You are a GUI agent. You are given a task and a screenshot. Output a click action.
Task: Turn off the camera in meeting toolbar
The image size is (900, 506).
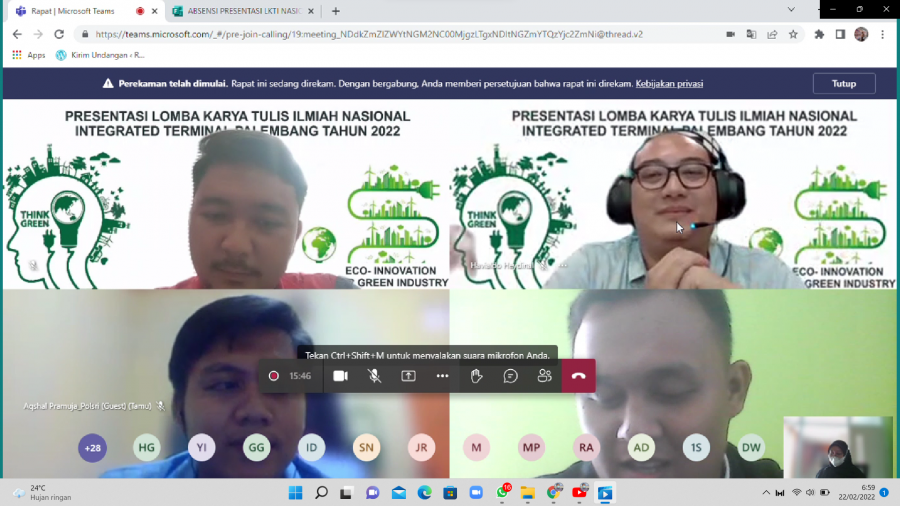(340, 376)
